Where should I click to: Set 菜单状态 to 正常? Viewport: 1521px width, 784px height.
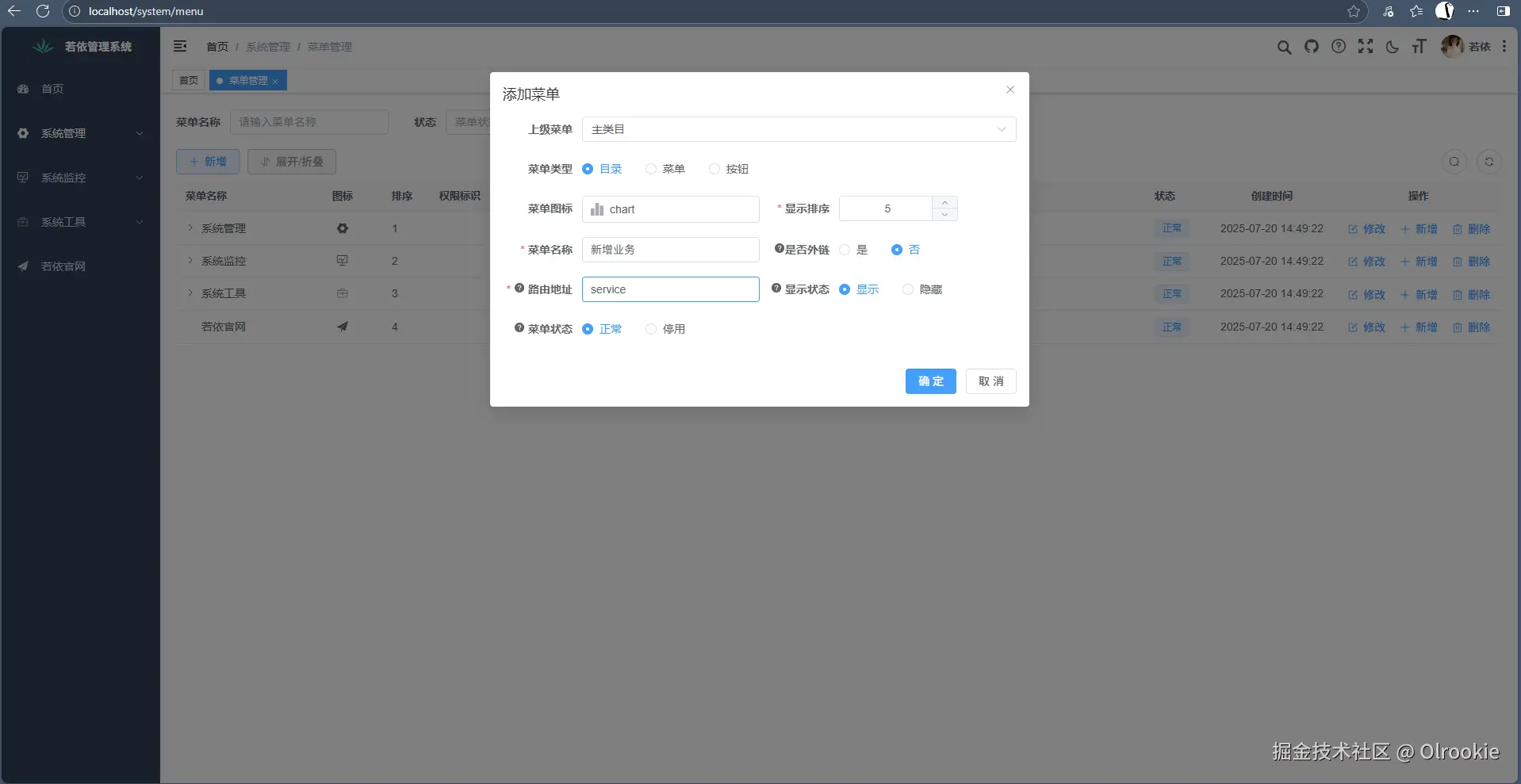coord(602,329)
